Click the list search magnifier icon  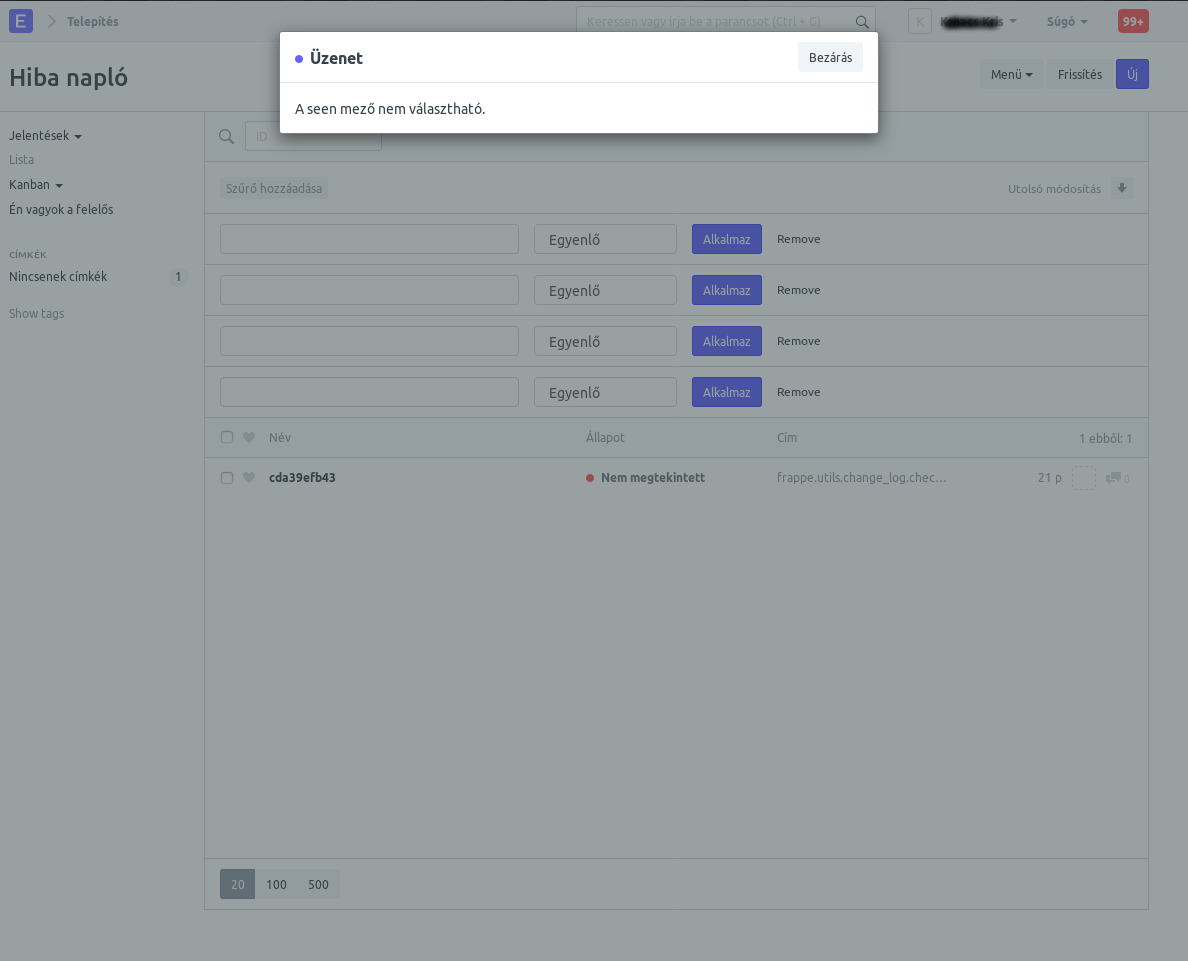point(226,136)
